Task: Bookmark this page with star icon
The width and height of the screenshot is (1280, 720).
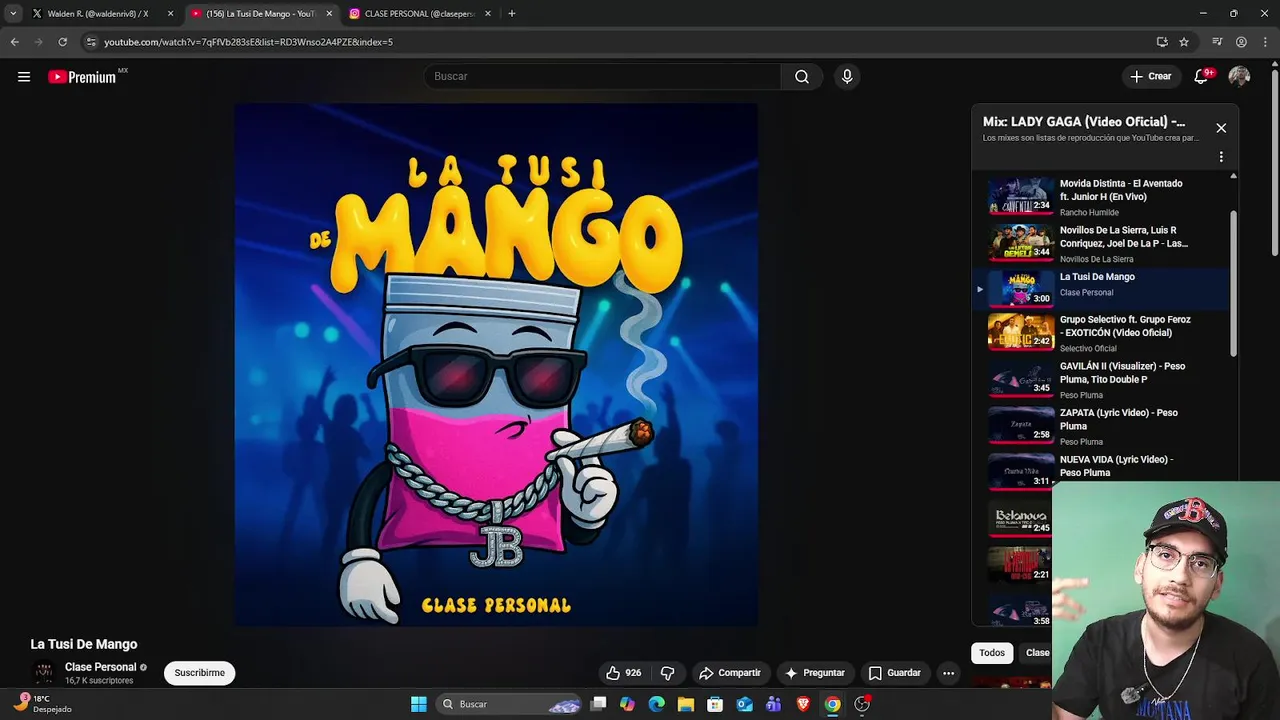Action: point(1184,42)
